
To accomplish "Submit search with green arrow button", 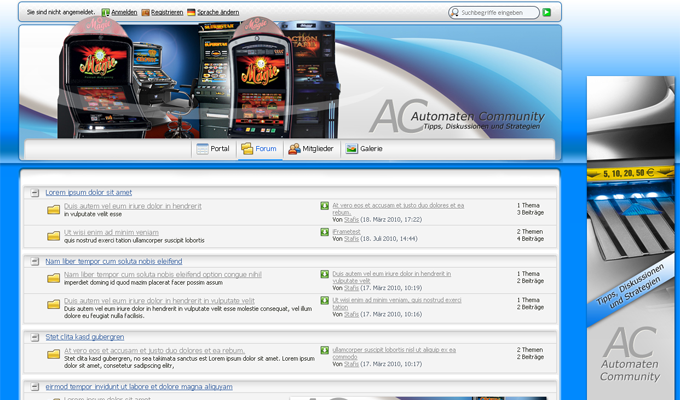I will click(x=547, y=12).
